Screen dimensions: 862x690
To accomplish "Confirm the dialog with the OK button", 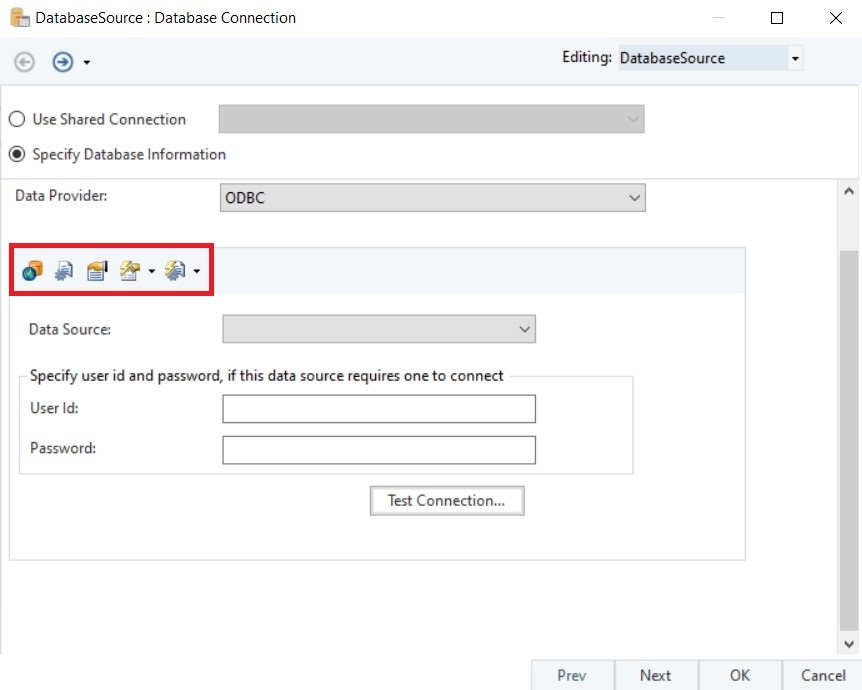I will (740, 675).
